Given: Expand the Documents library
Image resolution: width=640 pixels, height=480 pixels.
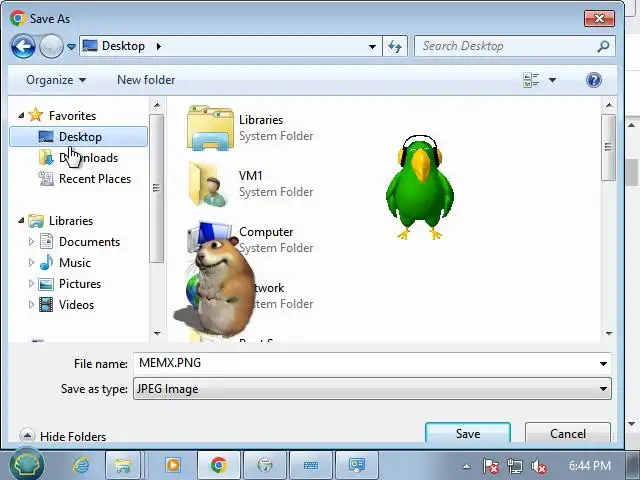Looking at the screenshot, I should pyautogui.click(x=31, y=242).
